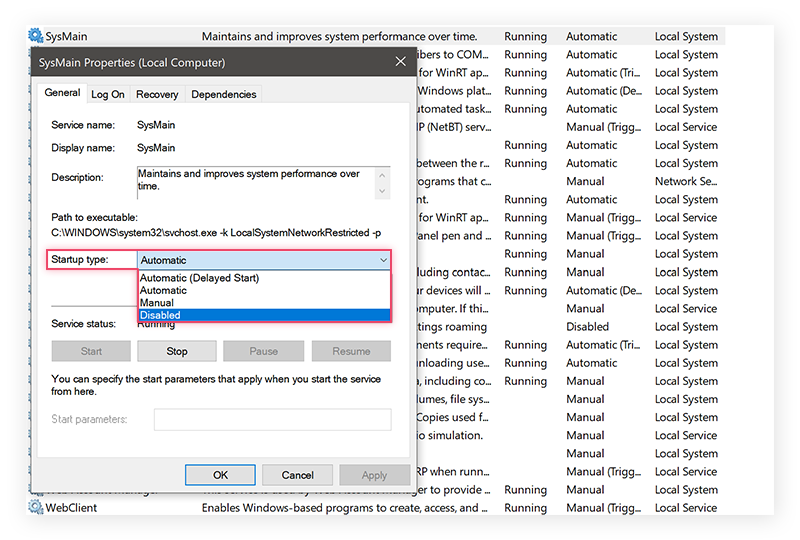Click SysMain's Running status cell
This screenshot has height=540, width=800.
526,36
